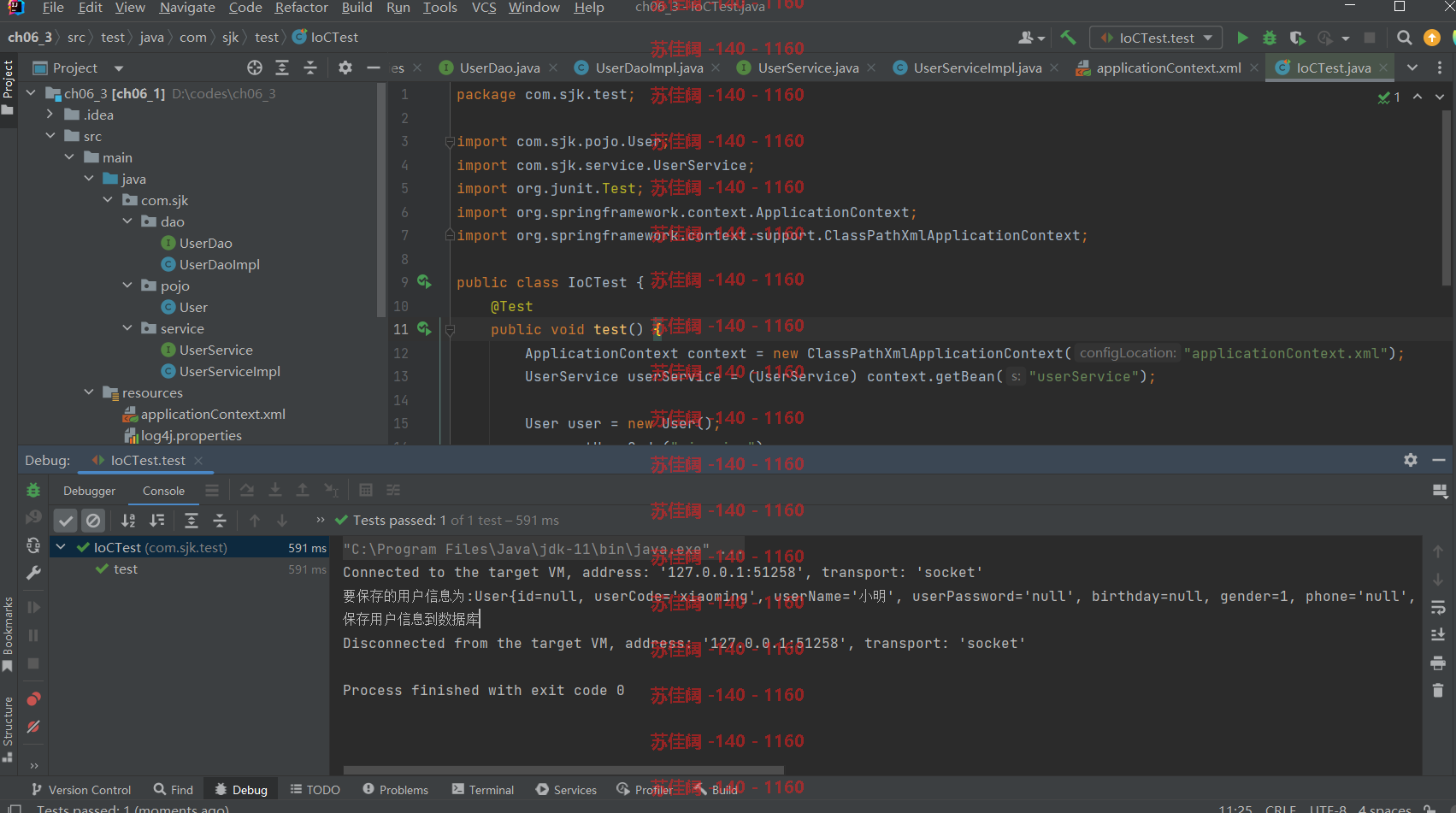This screenshot has width=1456, height=813.
Task: View breakpoints red circles icon
Action: [x=33, y=699]
